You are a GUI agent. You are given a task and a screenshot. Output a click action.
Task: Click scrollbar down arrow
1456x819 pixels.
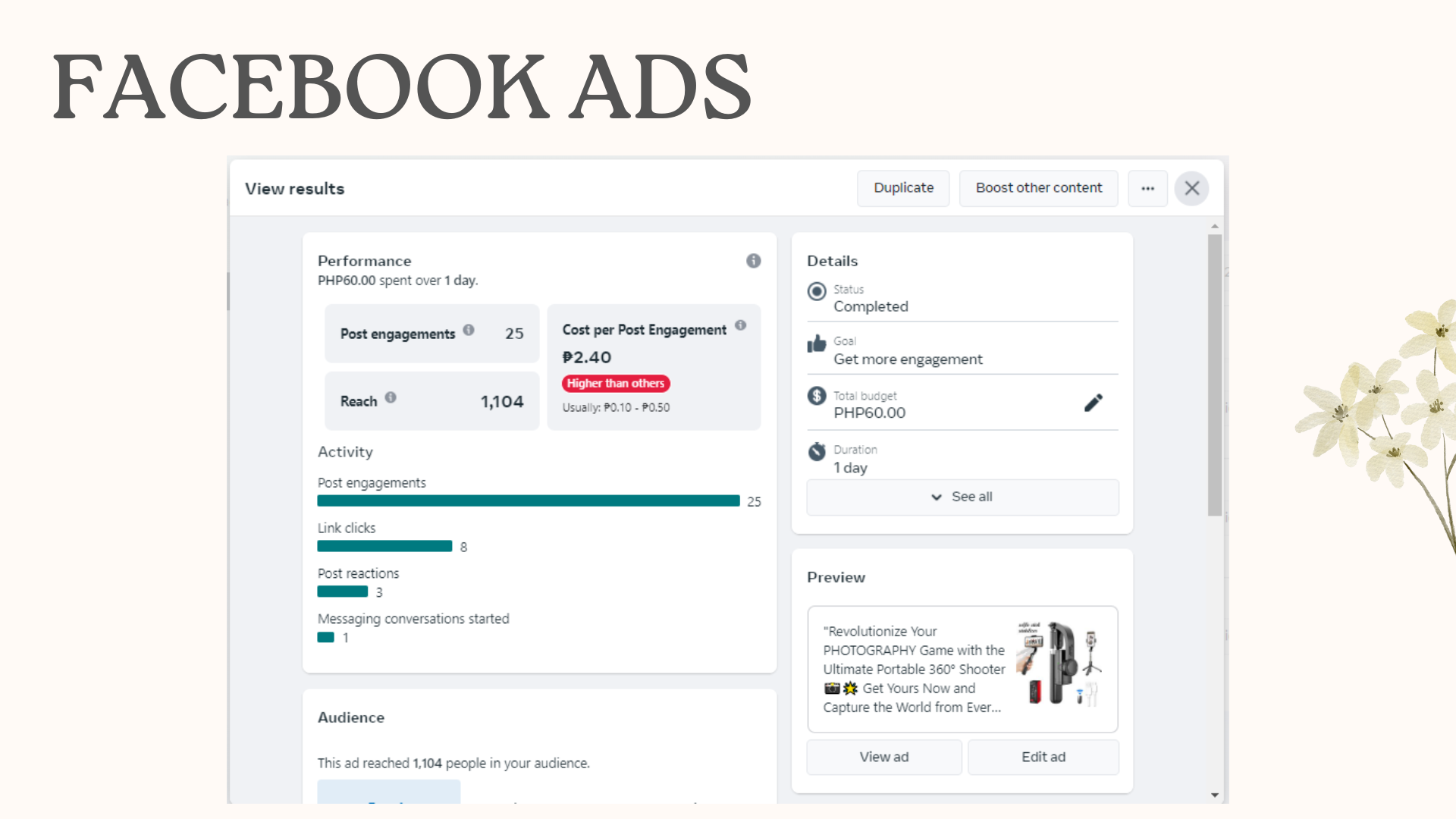1215,795
